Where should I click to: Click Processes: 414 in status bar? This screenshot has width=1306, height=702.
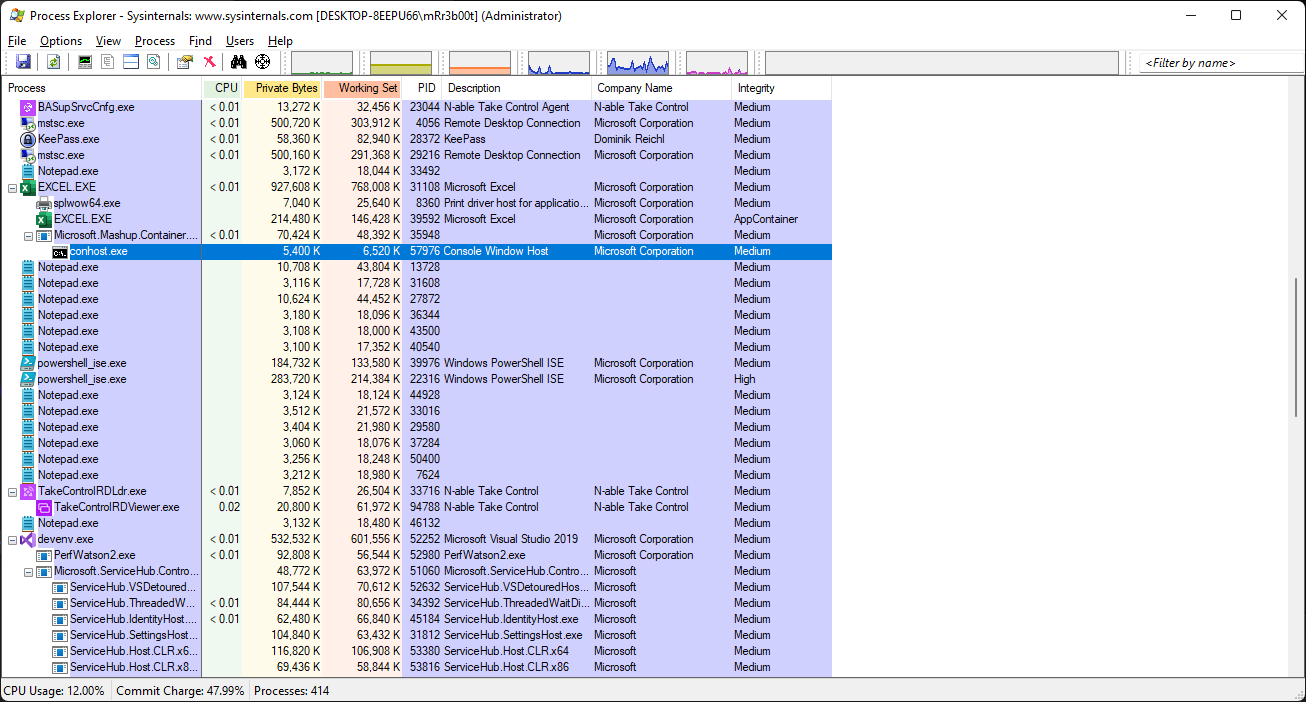coord(292,691)
